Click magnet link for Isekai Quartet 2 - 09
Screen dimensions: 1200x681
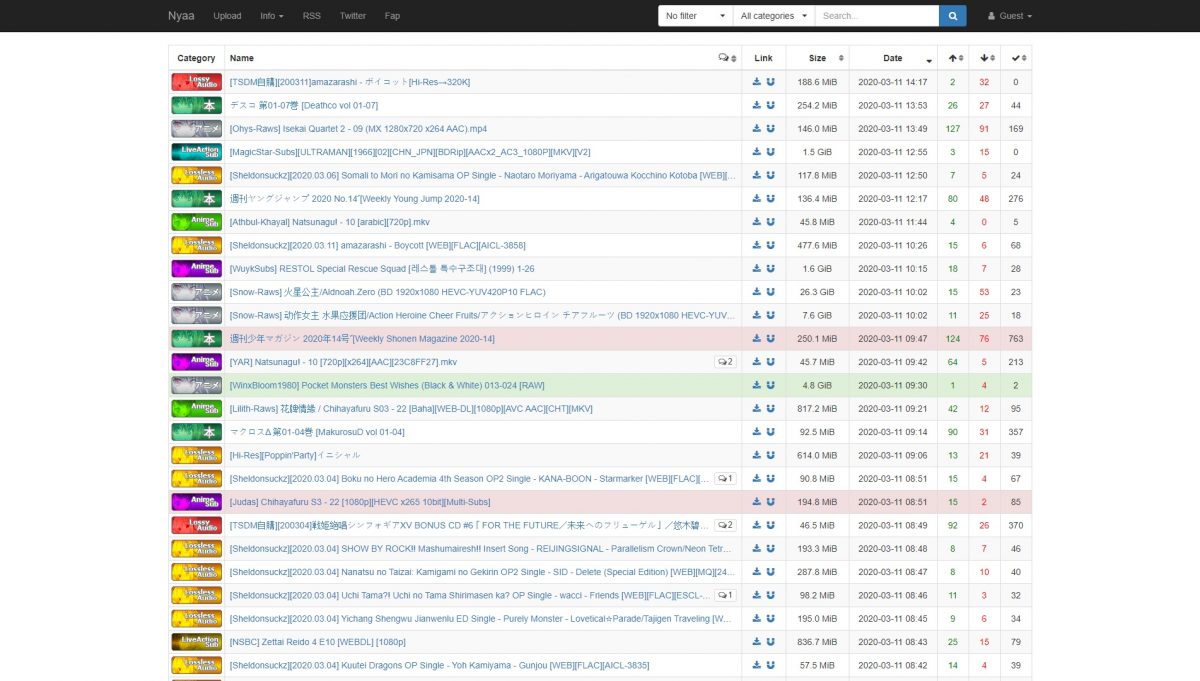pos(771,129)
